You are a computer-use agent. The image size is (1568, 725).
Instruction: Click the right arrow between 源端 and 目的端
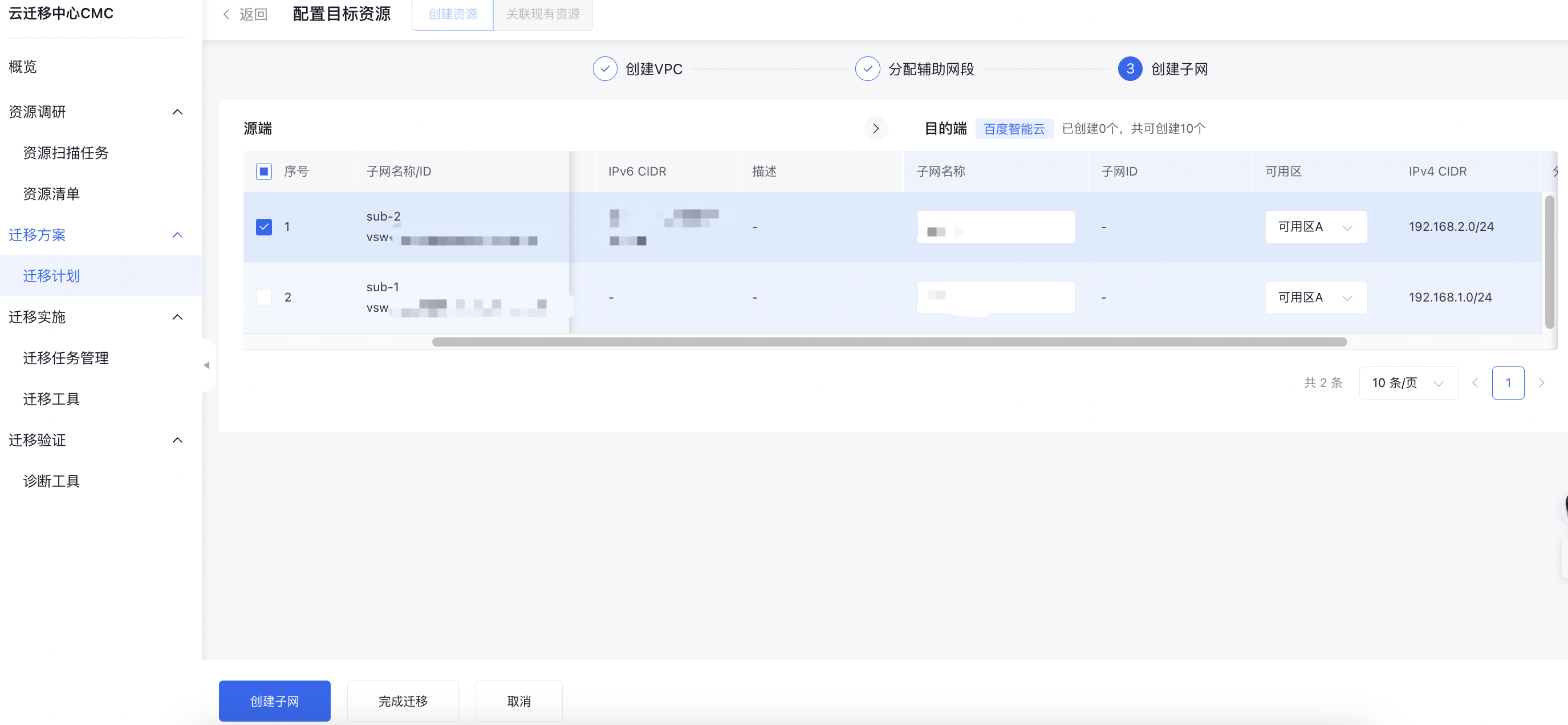pos(875,128)
